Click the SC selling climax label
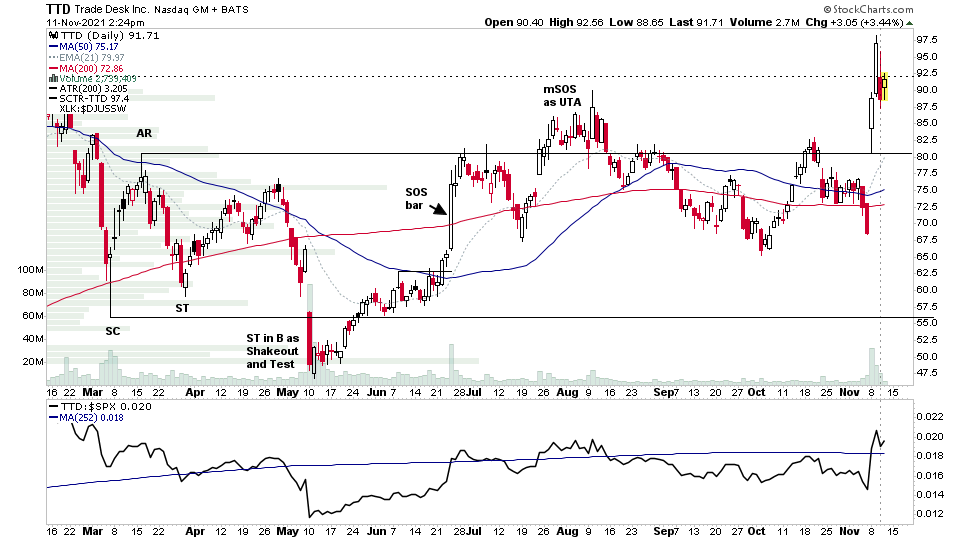Viewport: 960px width, 540px height. coord(113,331)
